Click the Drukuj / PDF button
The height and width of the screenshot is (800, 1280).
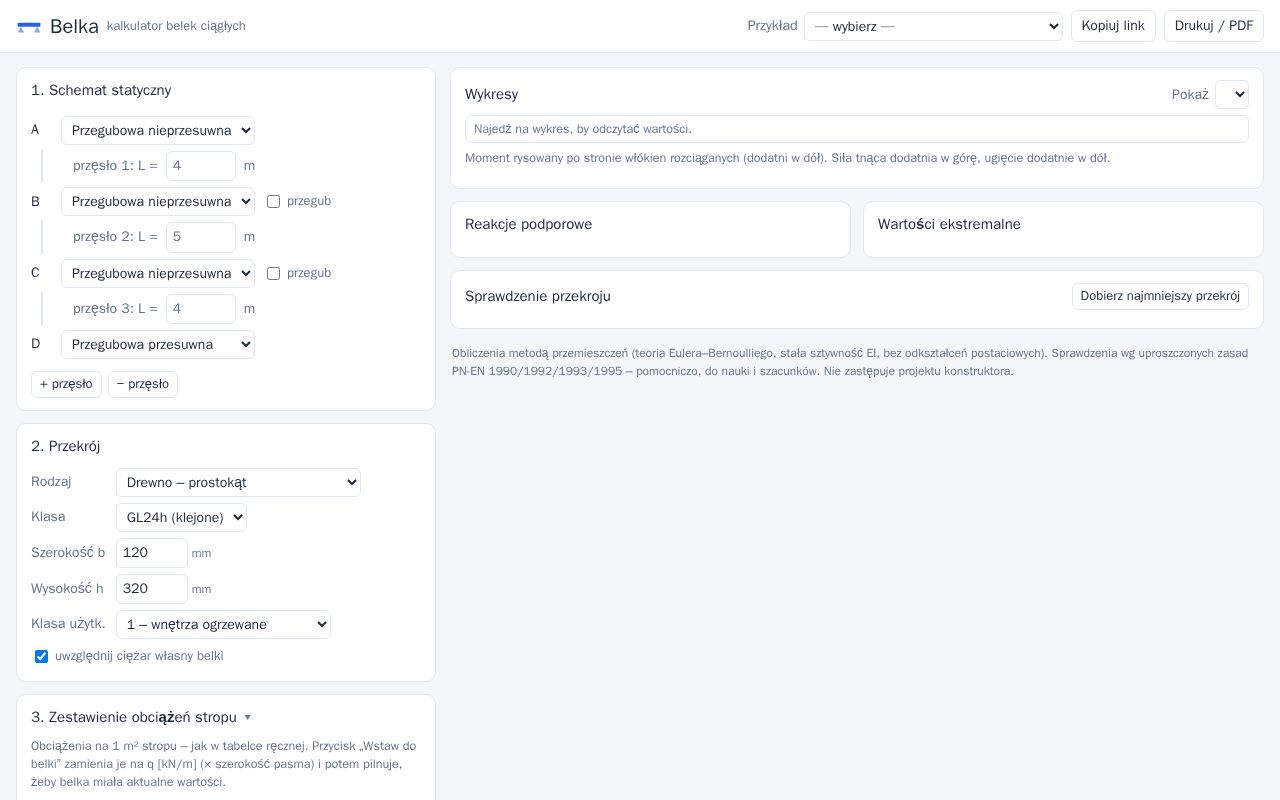pyautogui.click(x=1214, y=26)
